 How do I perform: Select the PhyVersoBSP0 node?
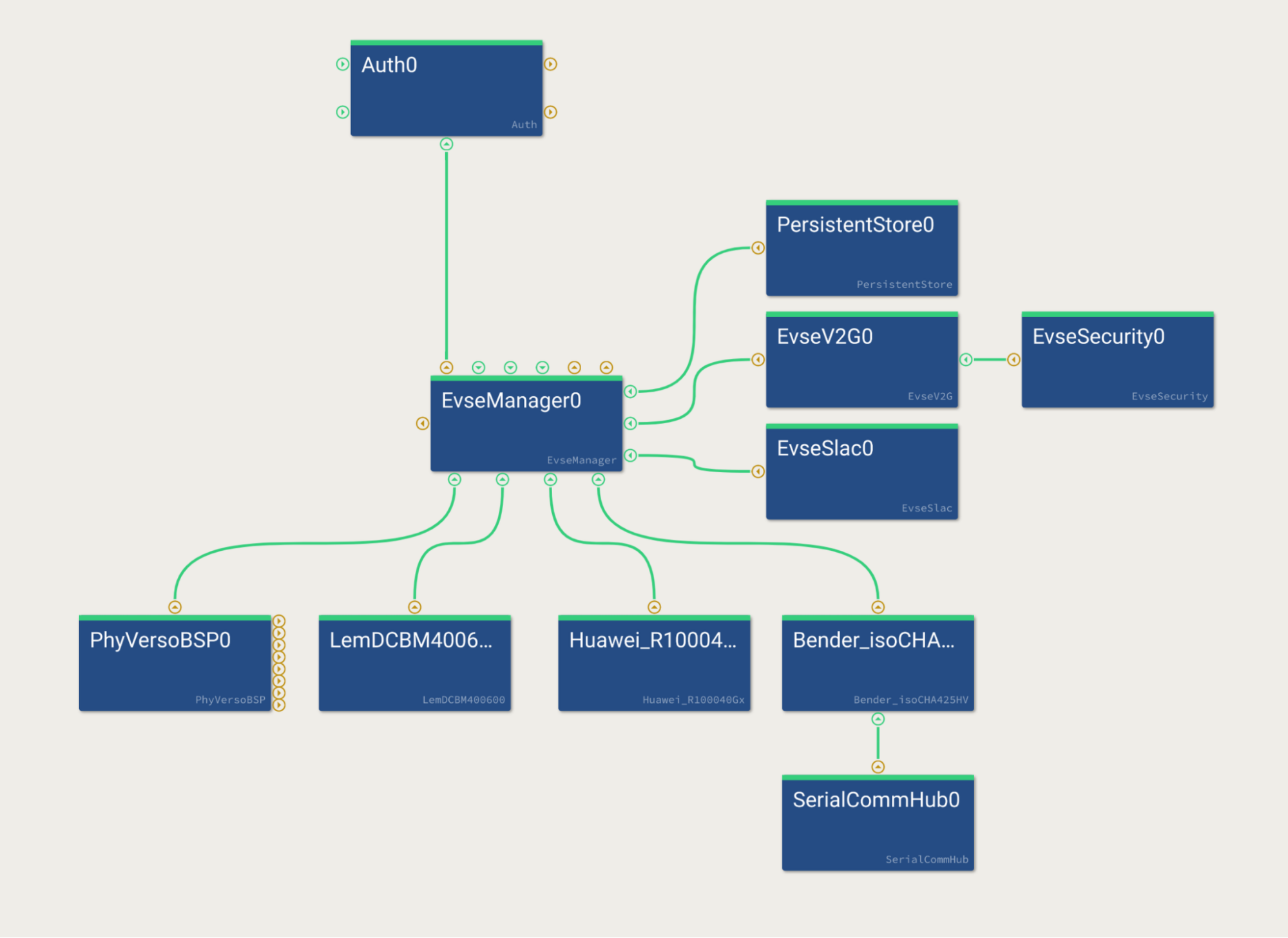coord(175,665)
